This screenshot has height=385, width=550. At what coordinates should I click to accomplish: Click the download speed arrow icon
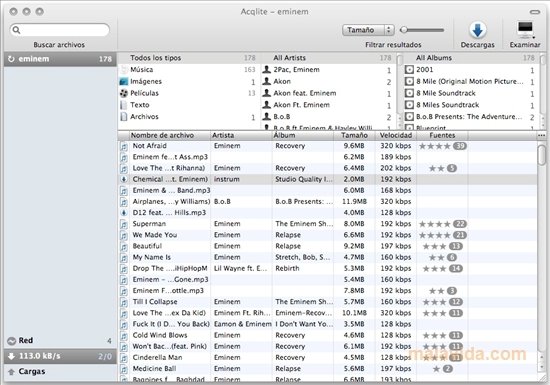11,356
